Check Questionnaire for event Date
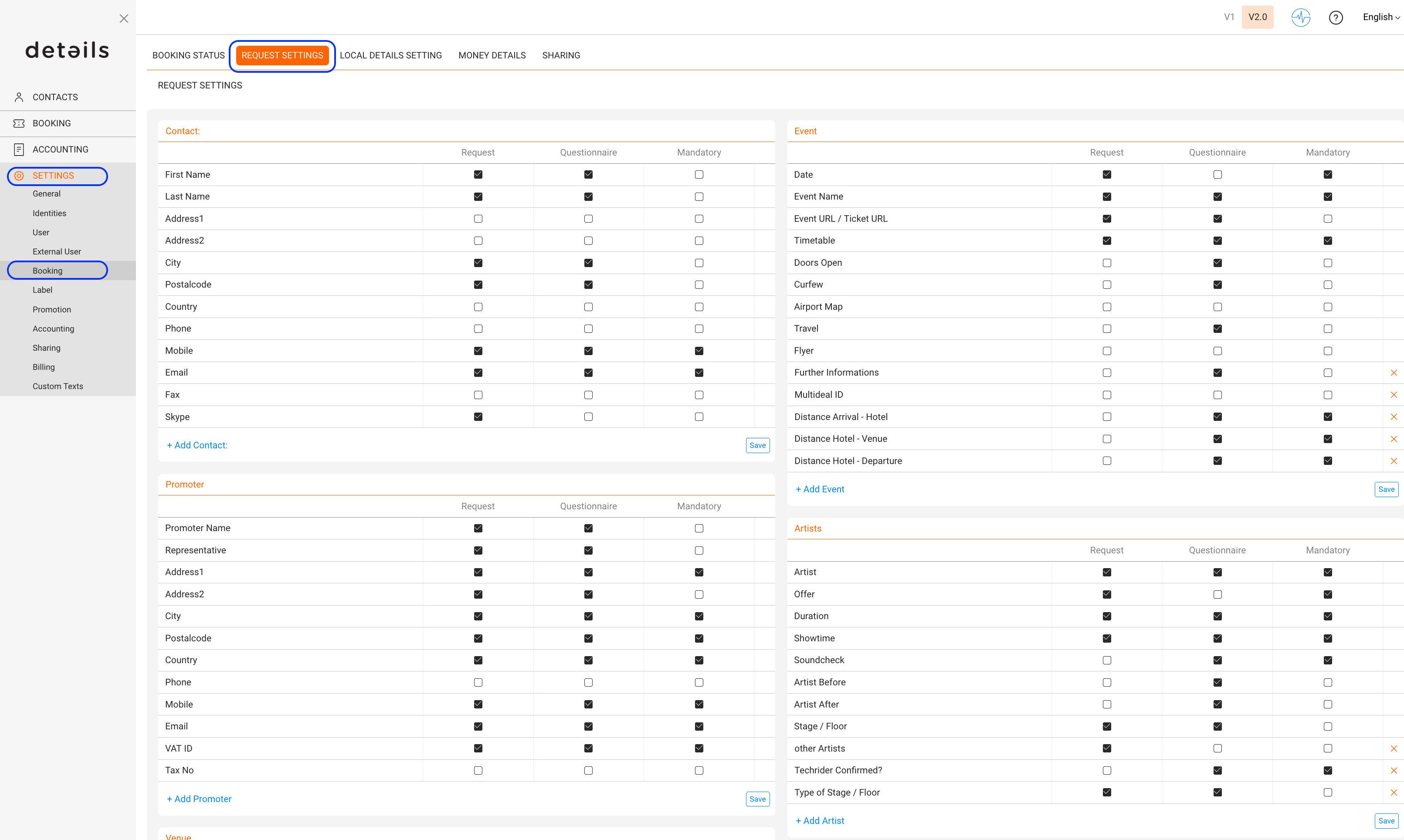Image resolution: width=1404 pixels, height=840 pixels. (1217, 174)
